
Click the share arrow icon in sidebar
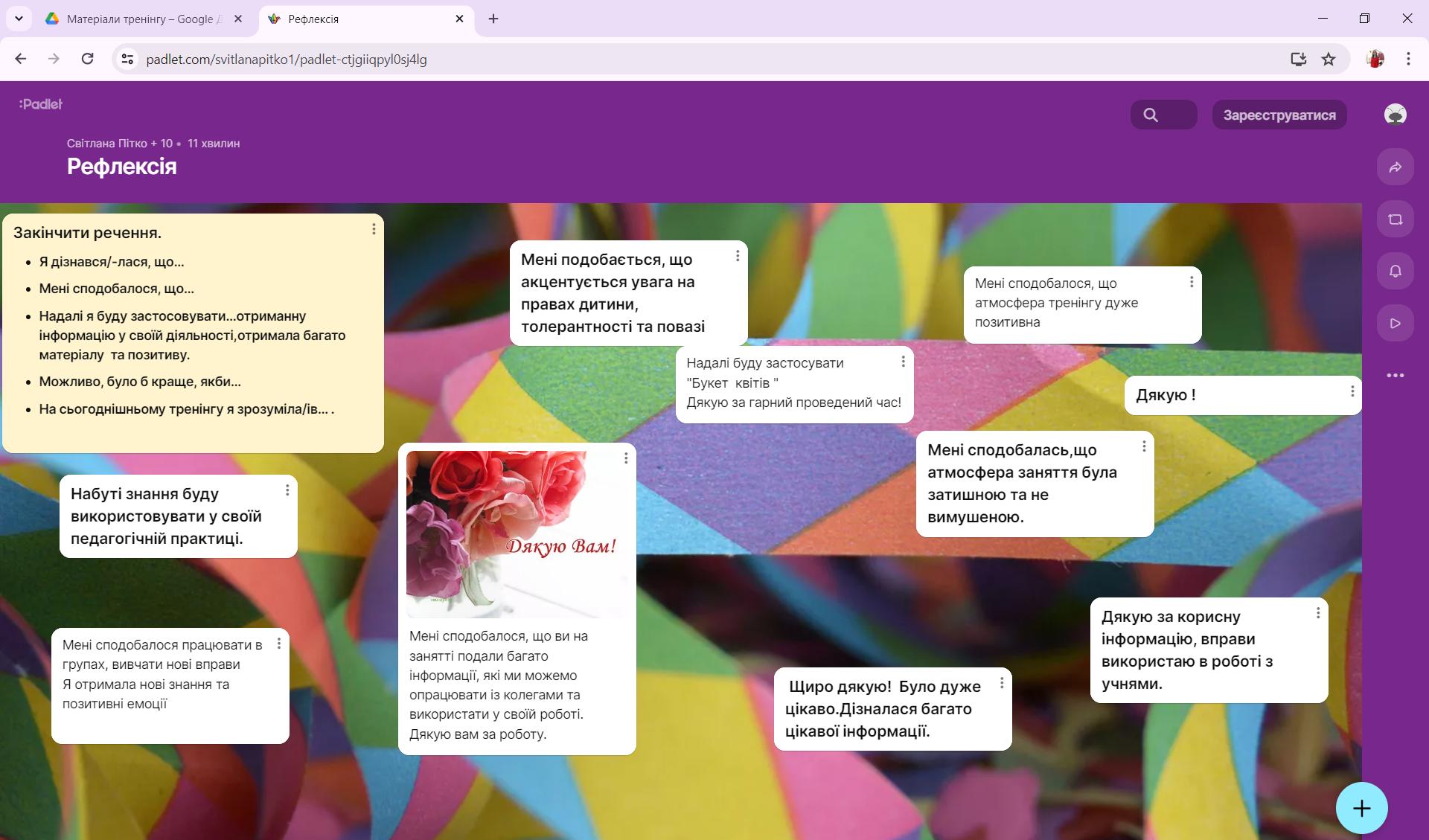[x=1395, y=167]
